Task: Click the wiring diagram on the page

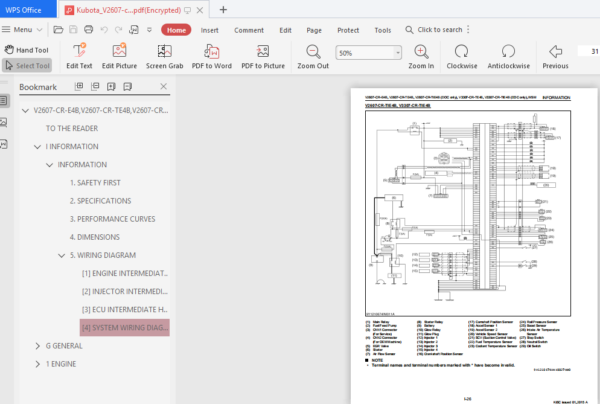Action: [x=468, y=213]
